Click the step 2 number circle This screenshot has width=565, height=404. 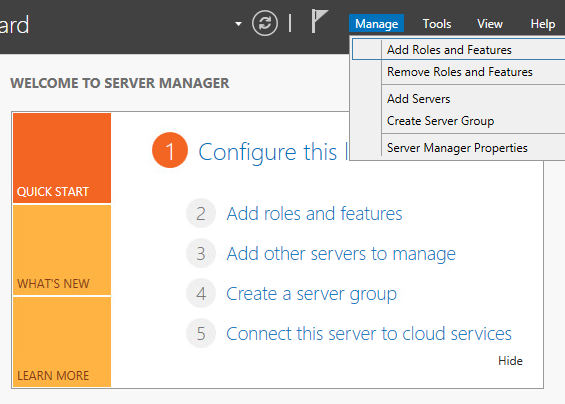click(201, 213)
